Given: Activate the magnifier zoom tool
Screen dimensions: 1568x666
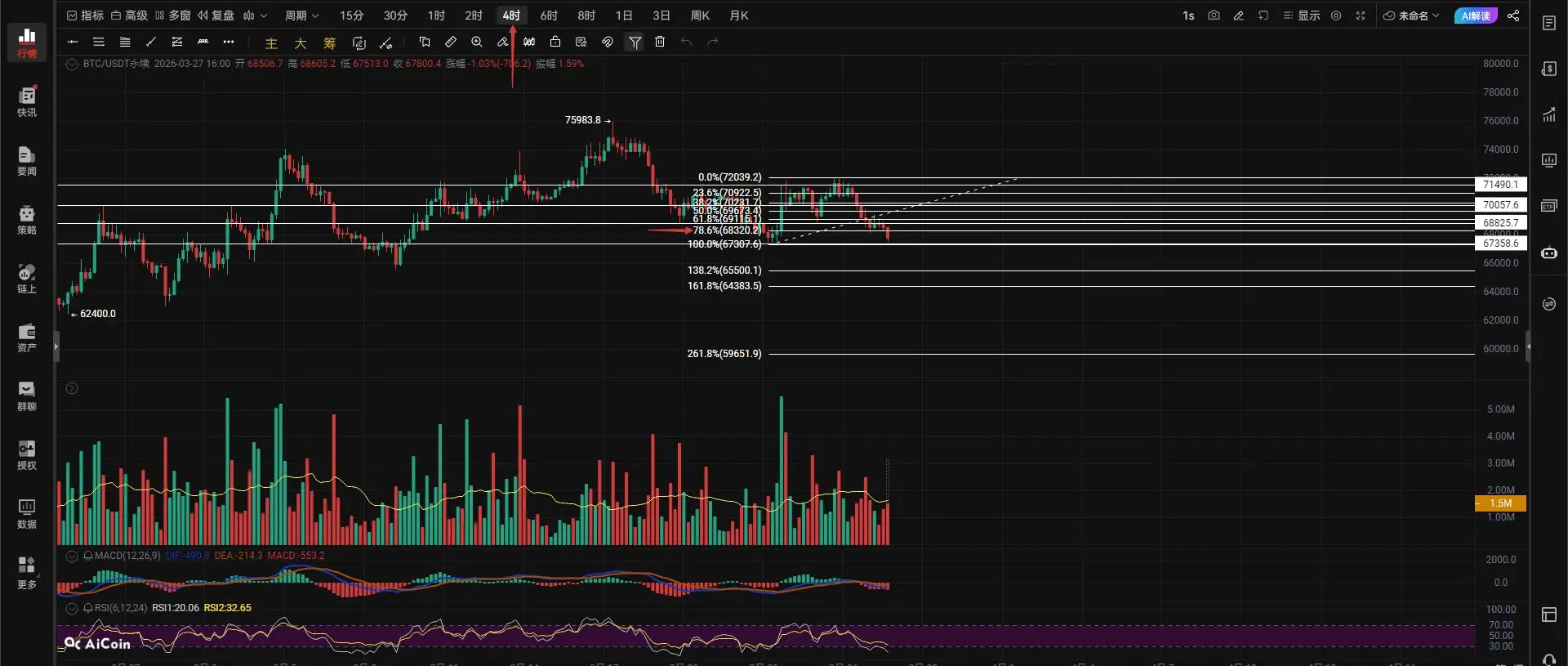Looking at the screenshot, I should (477, 42).
